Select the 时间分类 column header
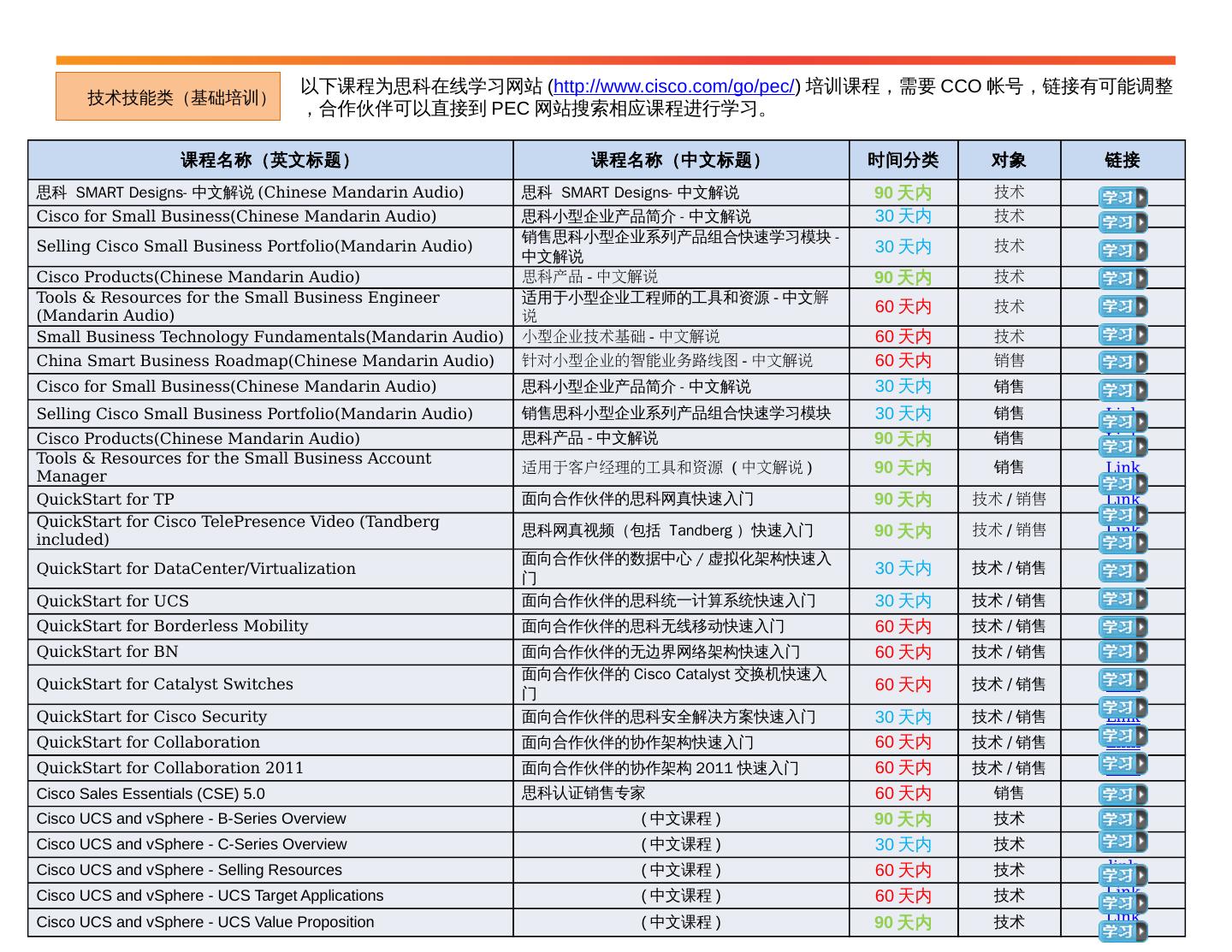 (x=903, y=160)
